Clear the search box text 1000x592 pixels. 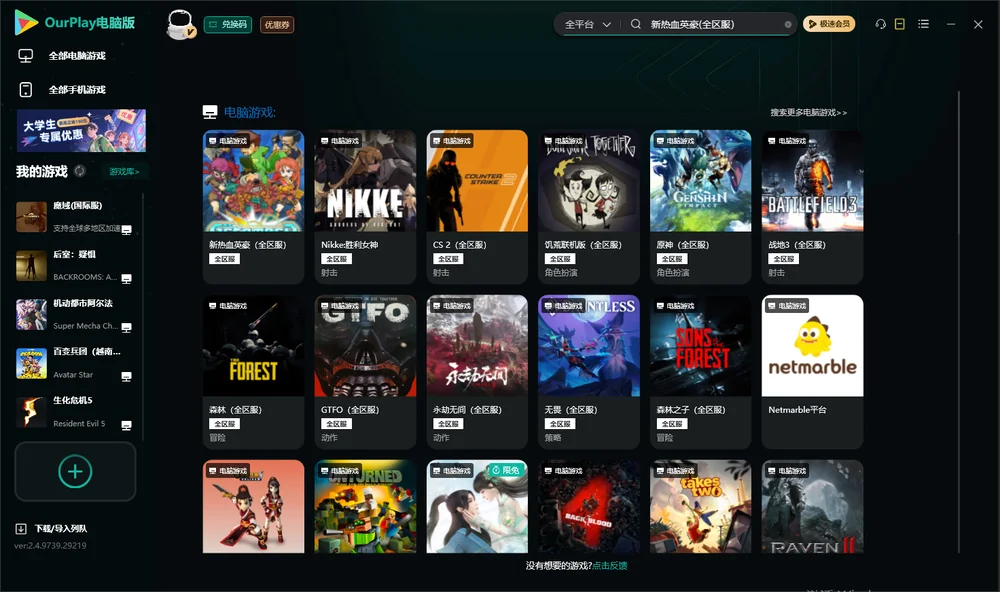[x=788, y=25]
